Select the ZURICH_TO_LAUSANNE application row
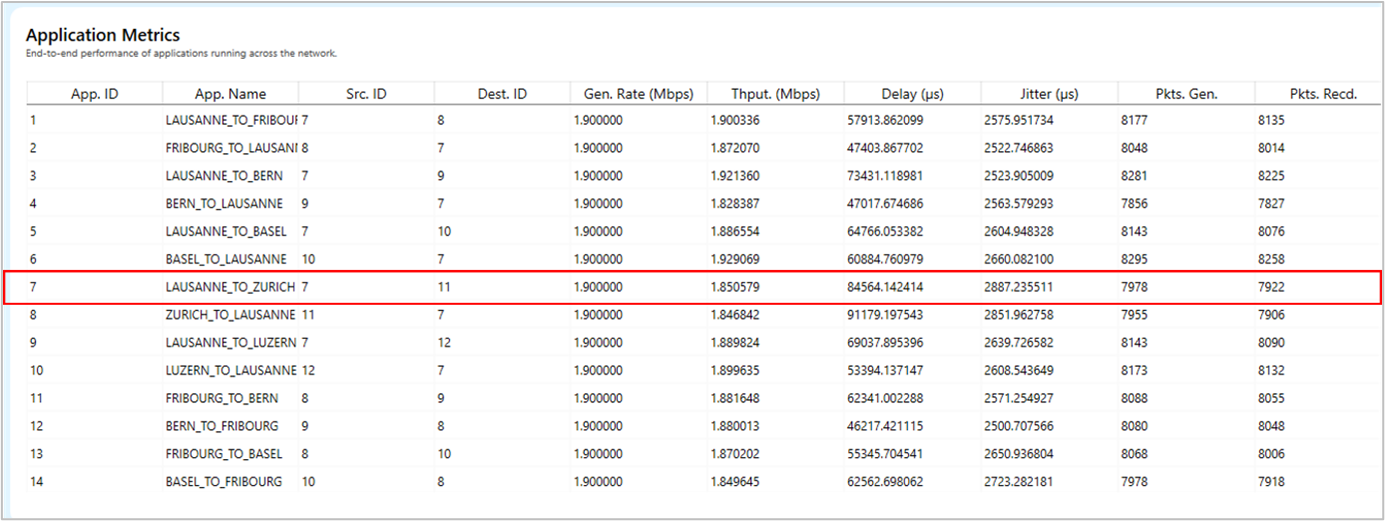This screenshot has height=521, width=1385. [x=230, y=315]
